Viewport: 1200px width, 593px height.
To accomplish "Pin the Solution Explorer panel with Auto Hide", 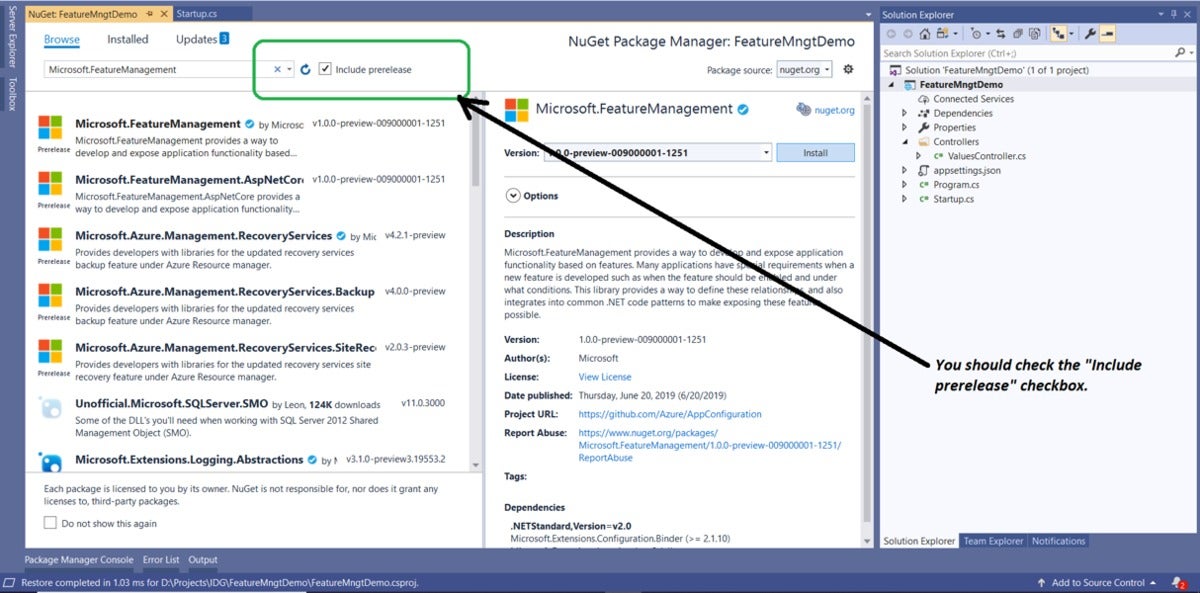I will [1173, 15].
